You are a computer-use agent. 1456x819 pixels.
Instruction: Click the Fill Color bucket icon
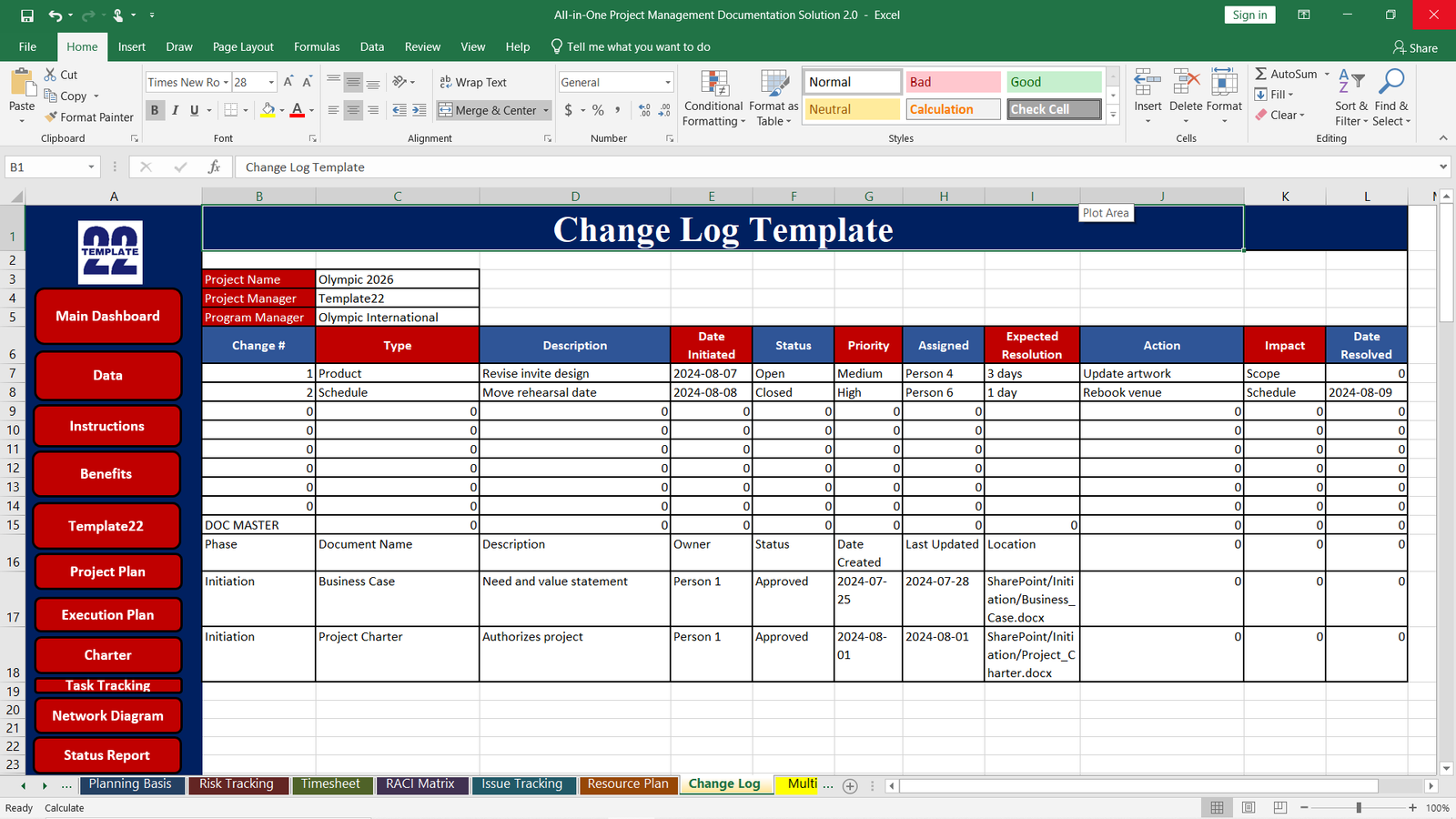(268, 110)
